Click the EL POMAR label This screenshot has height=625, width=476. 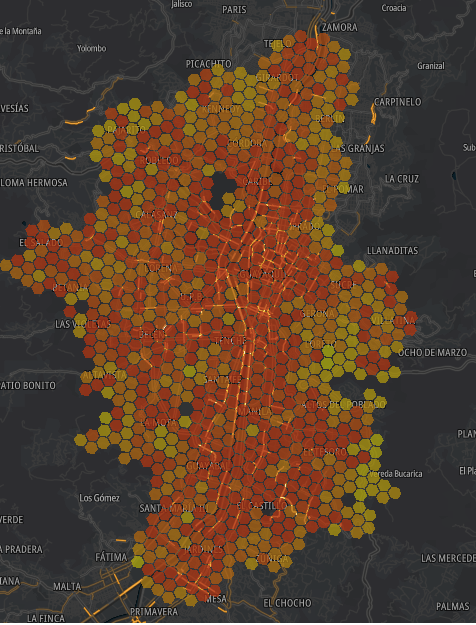point(343,189)
